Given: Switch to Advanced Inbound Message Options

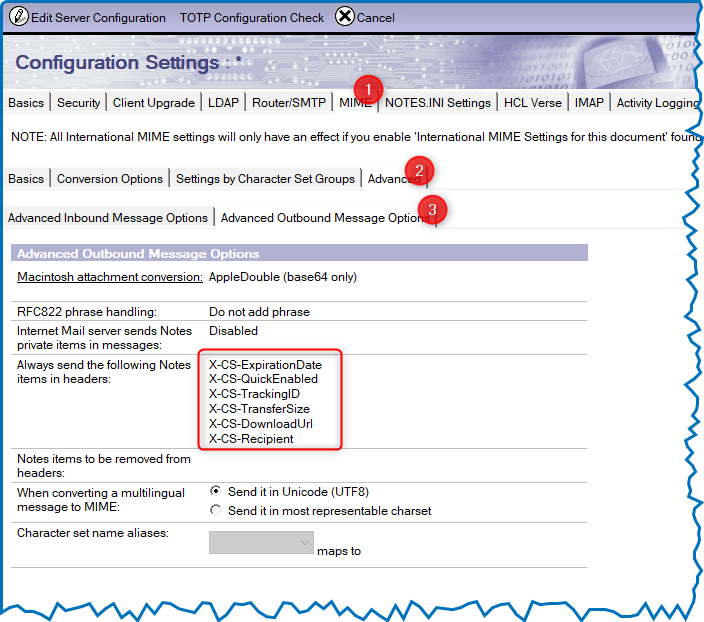Looking at the screenshot, I should pos(107,218).
